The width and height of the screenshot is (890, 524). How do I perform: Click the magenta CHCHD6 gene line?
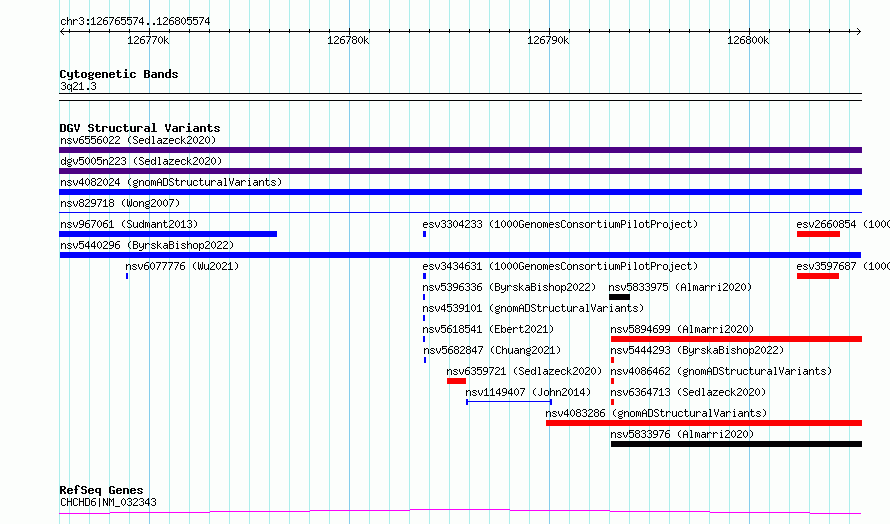pos(460,512)
